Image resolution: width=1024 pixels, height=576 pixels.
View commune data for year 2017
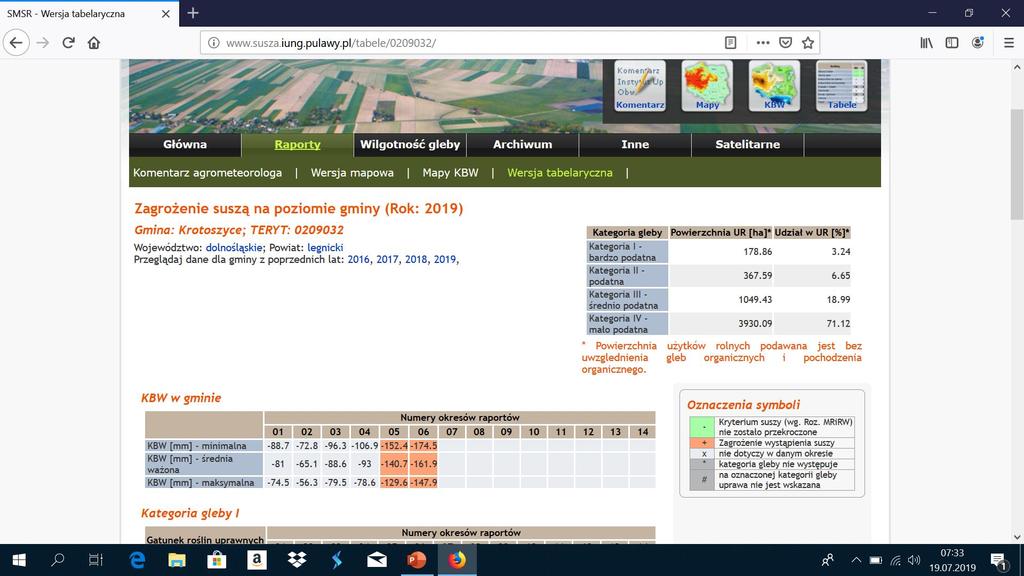tap(387, 259)
